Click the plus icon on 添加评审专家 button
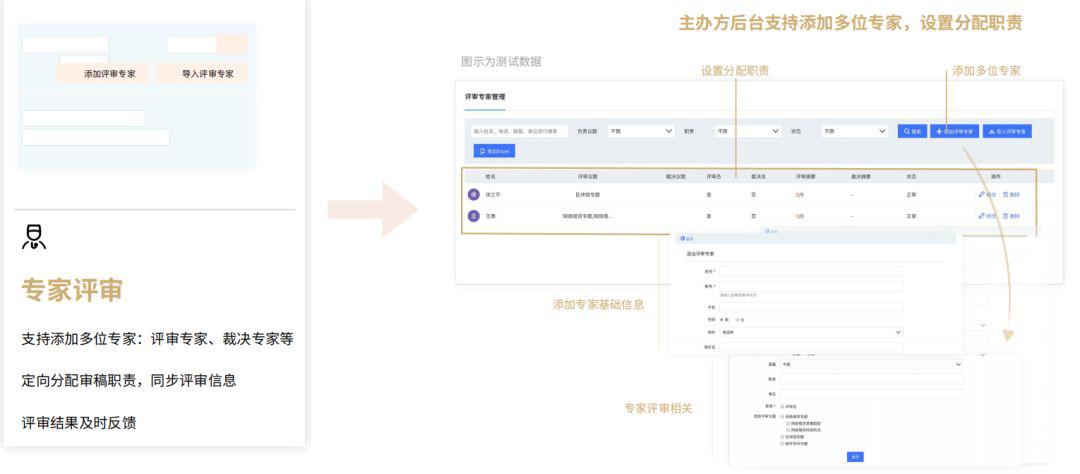1080x474 pixels. (939, 131)
